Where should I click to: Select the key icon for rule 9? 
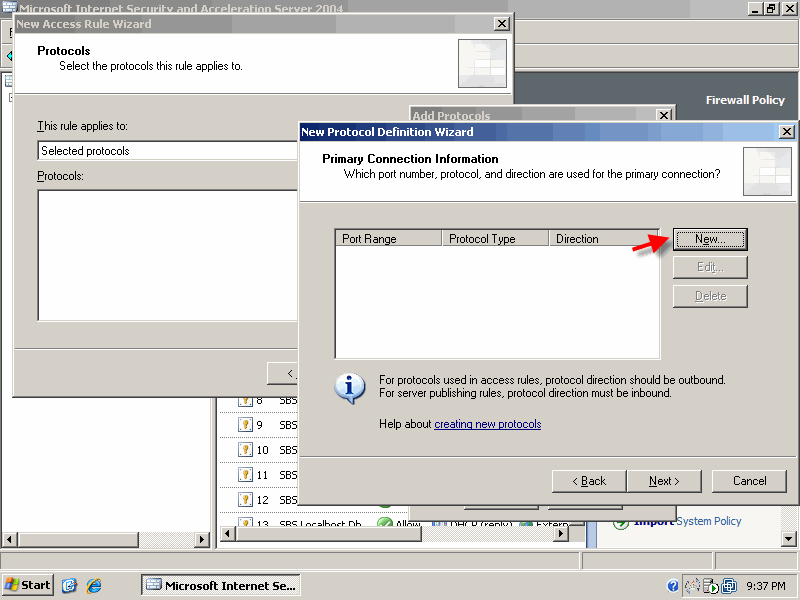pos(245,424)
